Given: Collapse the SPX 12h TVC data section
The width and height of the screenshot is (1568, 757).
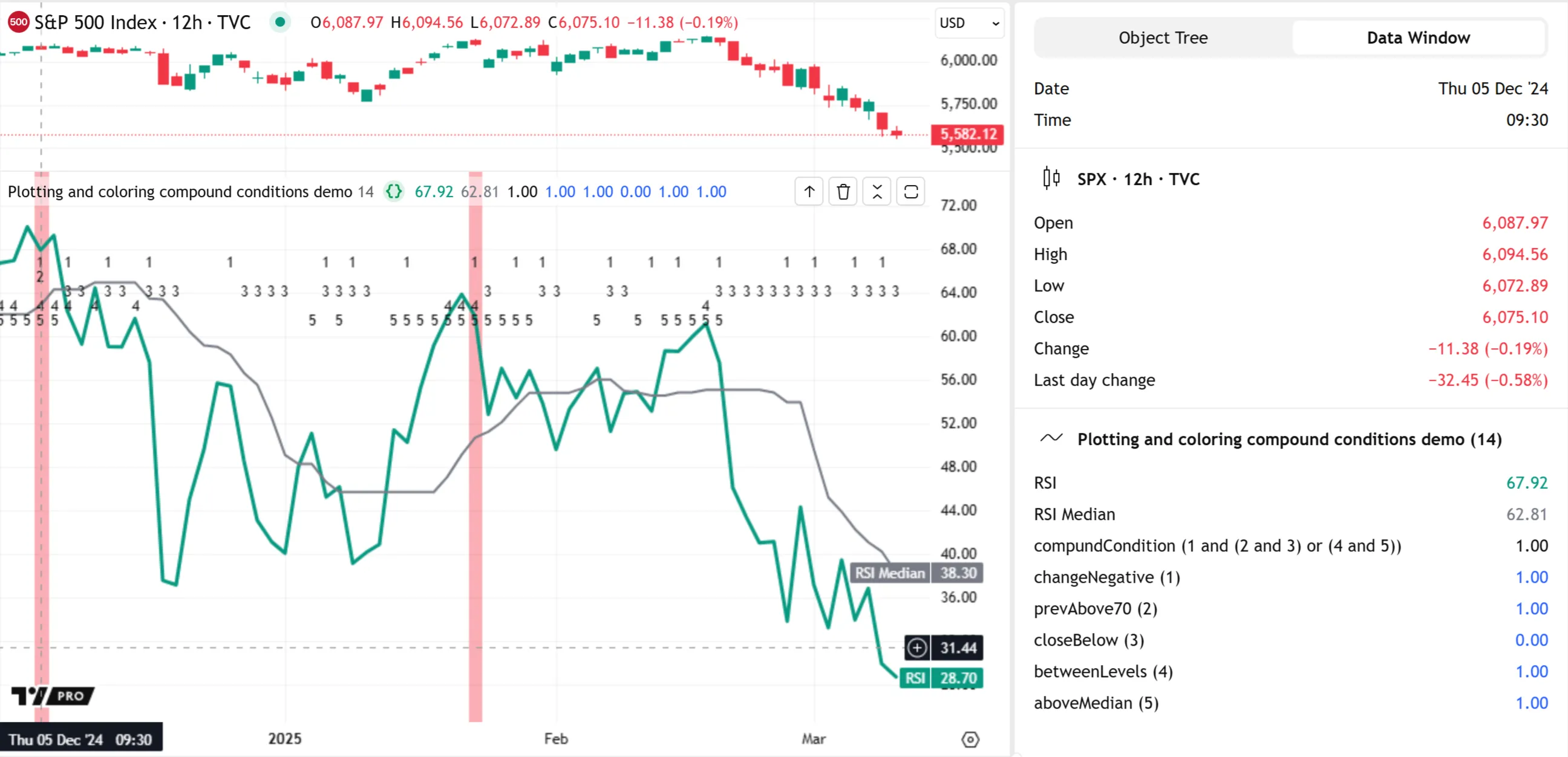Looking at the screenshot, I should coord(1138,179).
